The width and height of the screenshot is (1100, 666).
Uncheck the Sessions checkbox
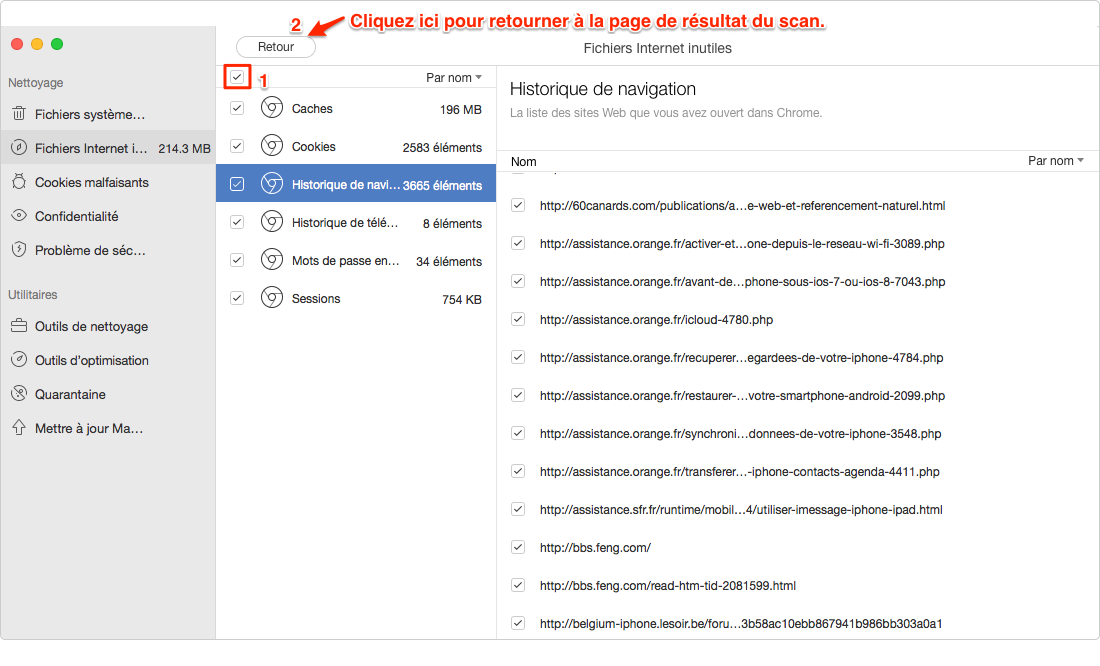coord(237,298)
